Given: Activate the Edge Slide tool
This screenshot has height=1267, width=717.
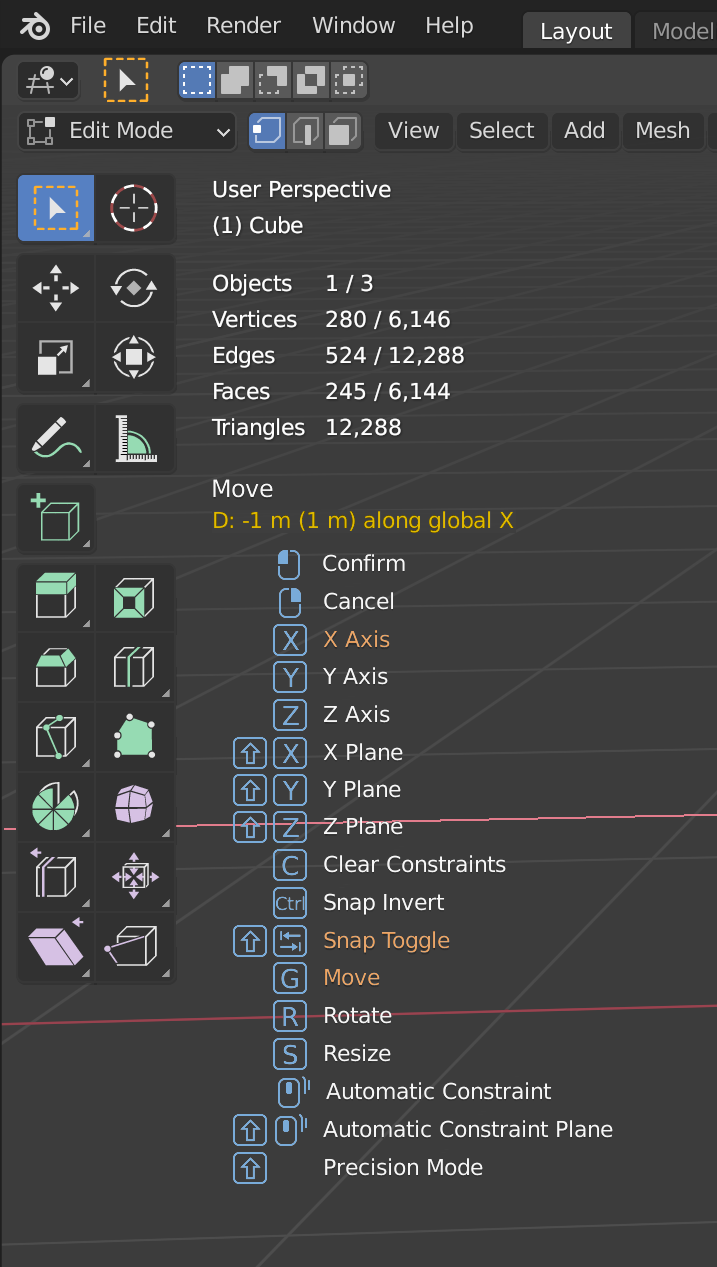Looking at the screenshot, I should click(56, 876).
